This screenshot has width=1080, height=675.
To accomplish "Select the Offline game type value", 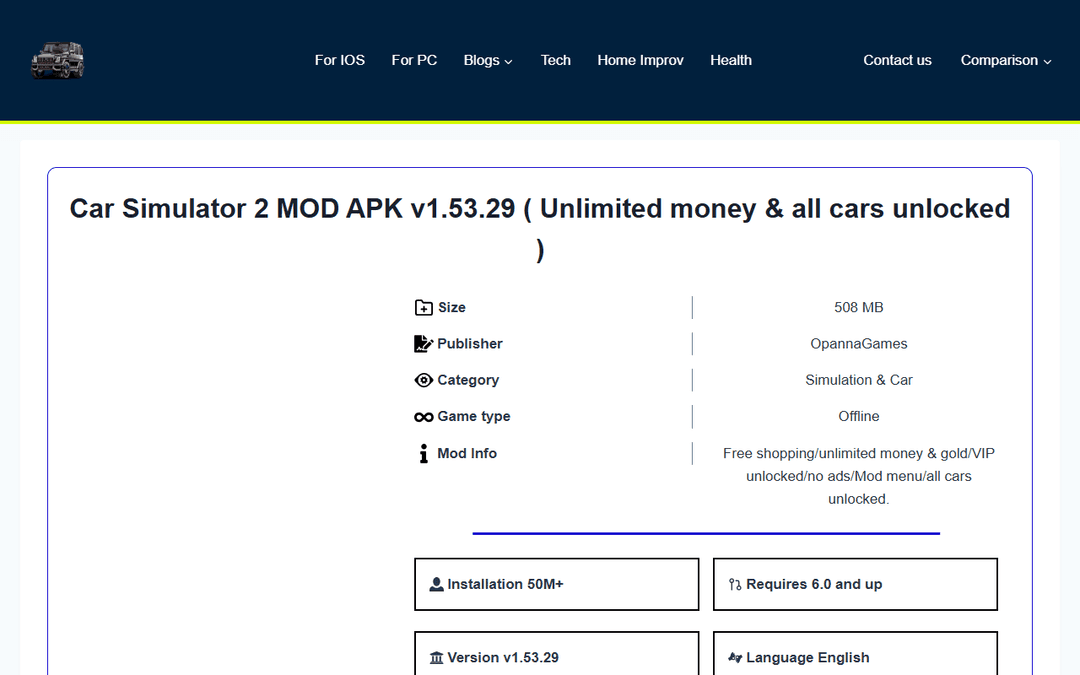I will [858, 417].
